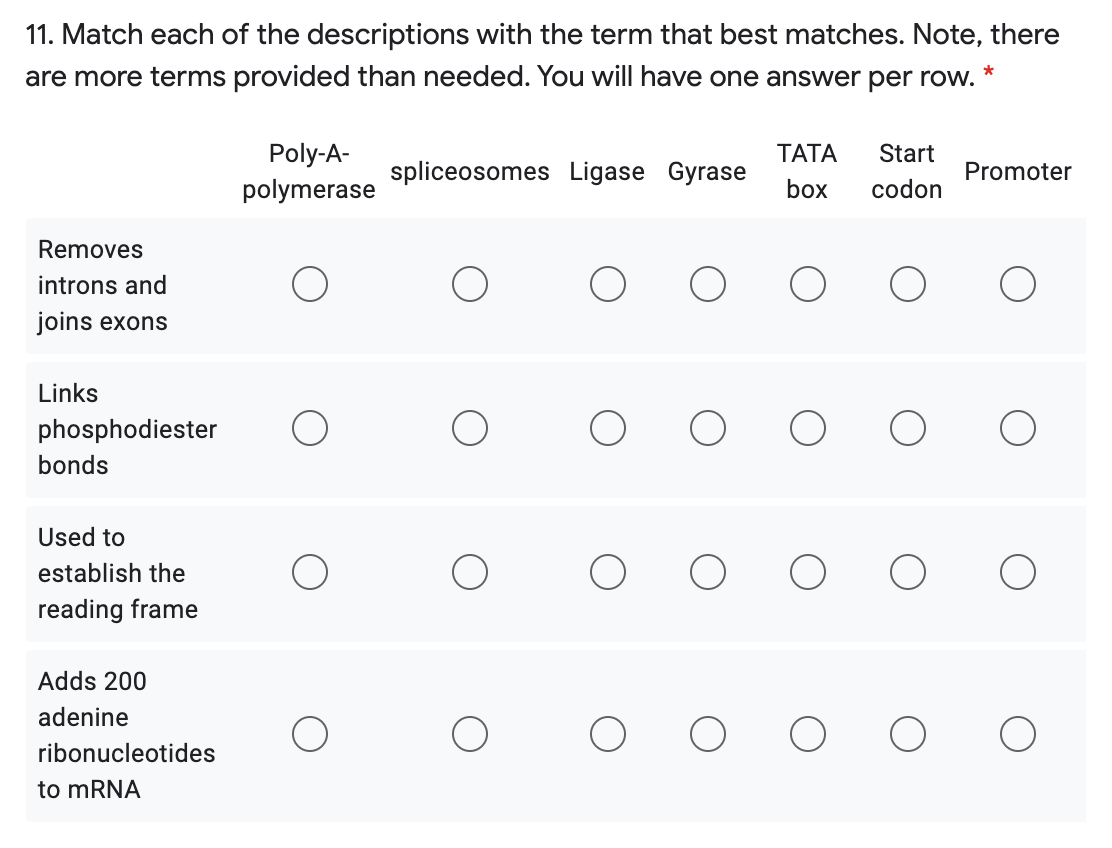
Task: Select Gyrase for reading frame row
Action: point(708,572)
